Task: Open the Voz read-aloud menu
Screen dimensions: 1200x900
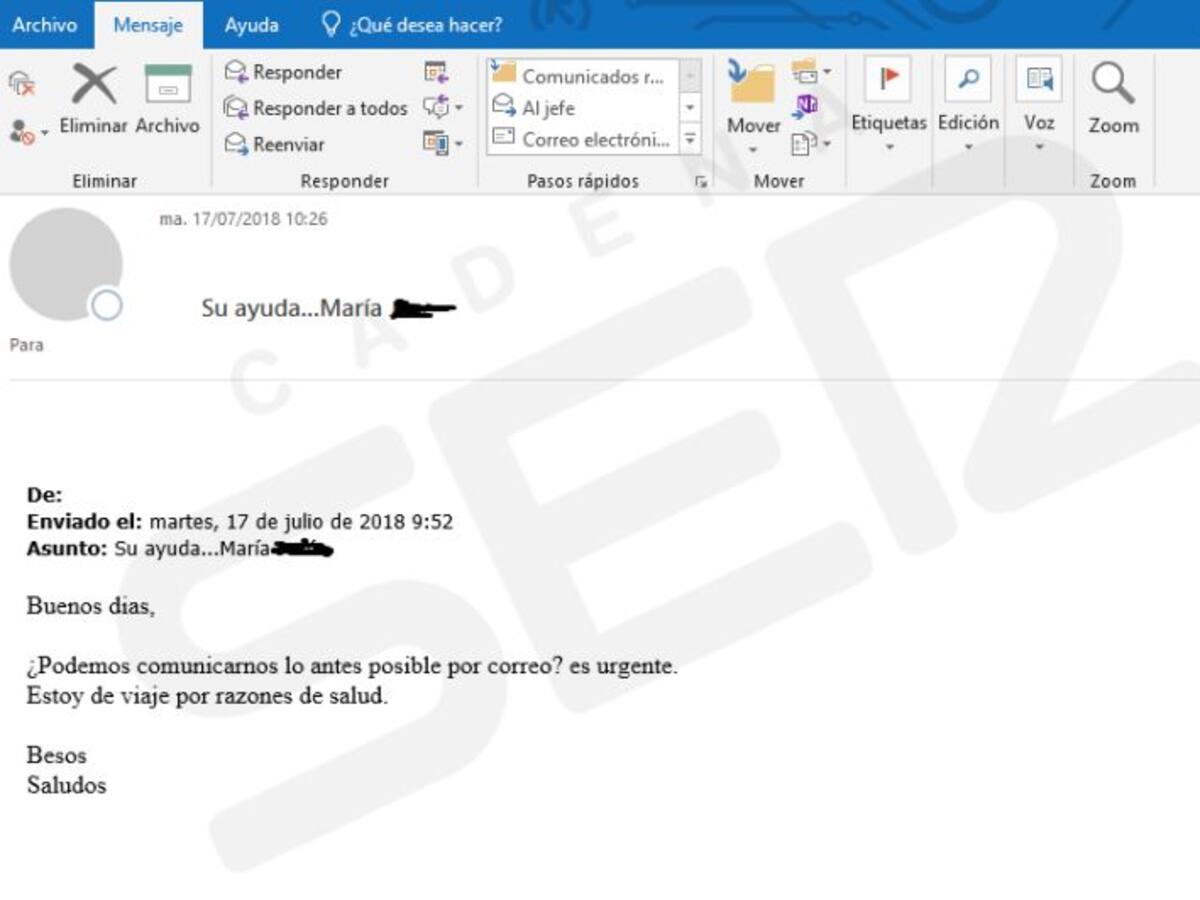Action: coord(1039,106)
